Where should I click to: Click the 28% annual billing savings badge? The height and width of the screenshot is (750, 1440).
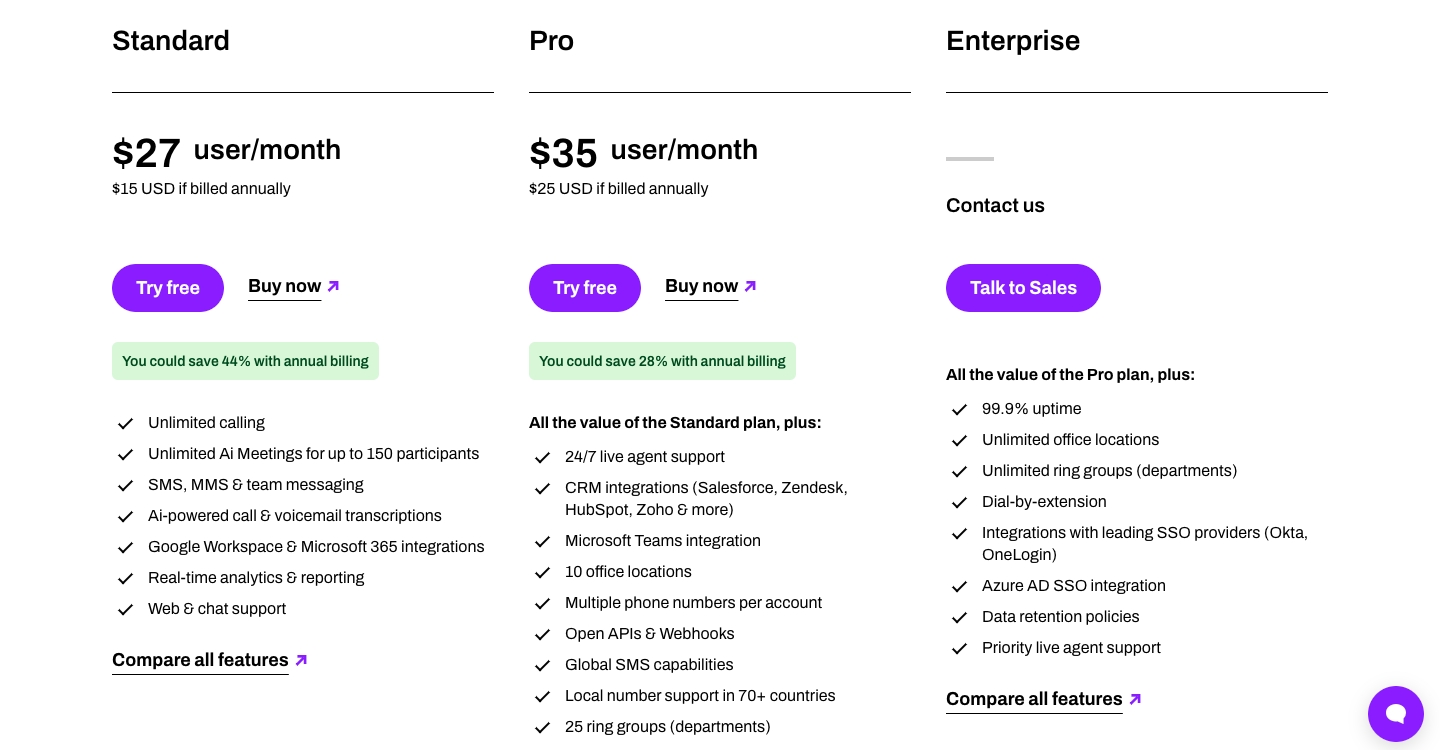[662, 361]
